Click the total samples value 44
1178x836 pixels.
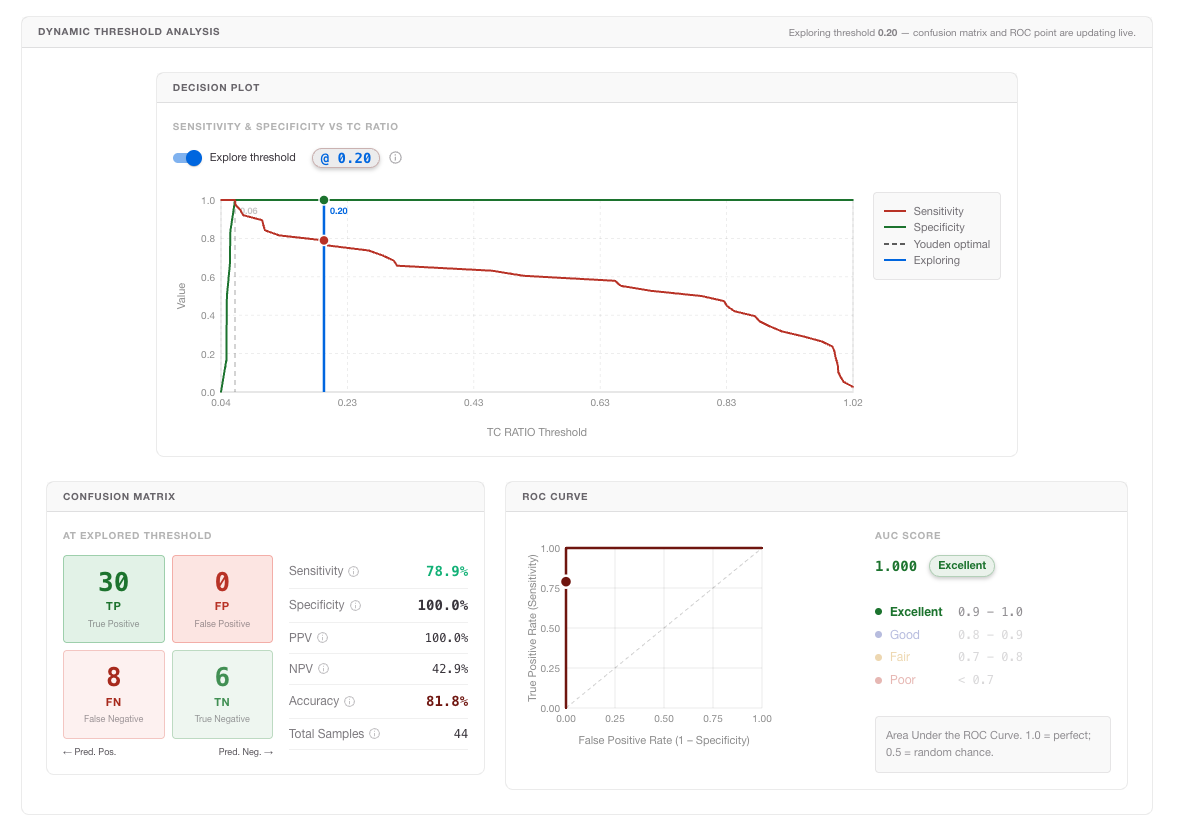(x=461, y=734)
